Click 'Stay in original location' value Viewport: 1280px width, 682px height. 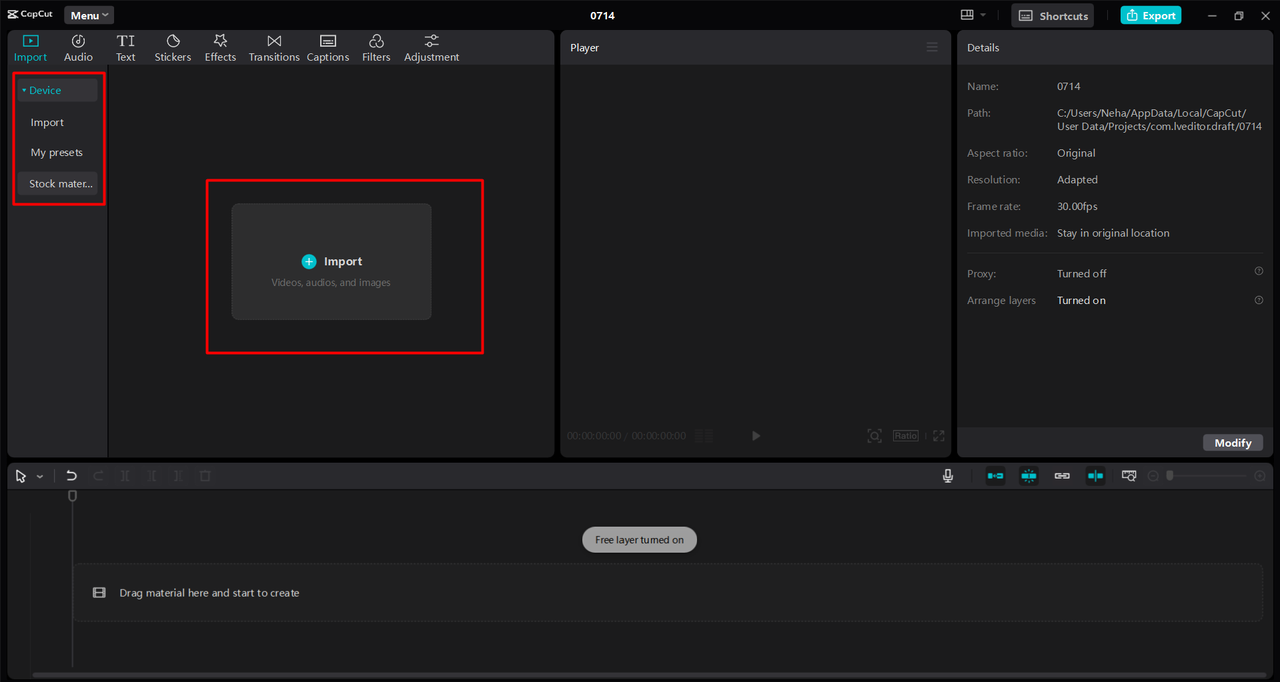[1113, 233]
